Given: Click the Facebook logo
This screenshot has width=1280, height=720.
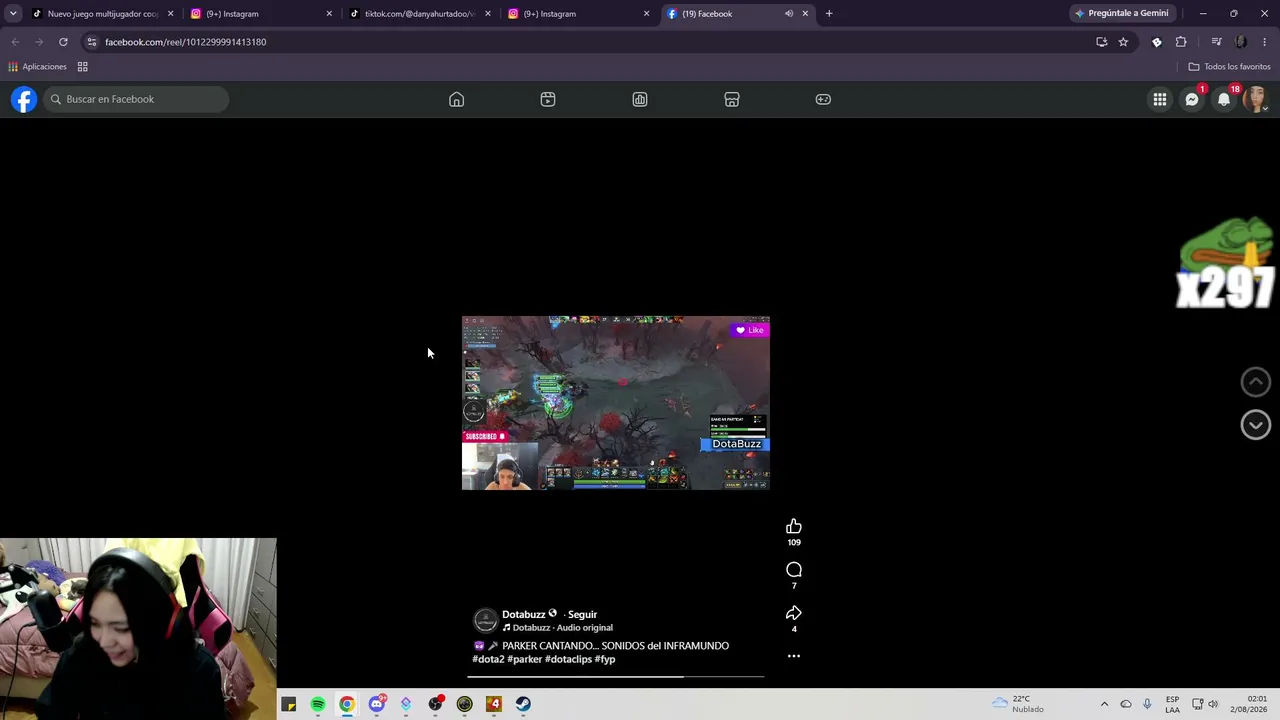Looking at the screenshot, I should click(24, 99).
